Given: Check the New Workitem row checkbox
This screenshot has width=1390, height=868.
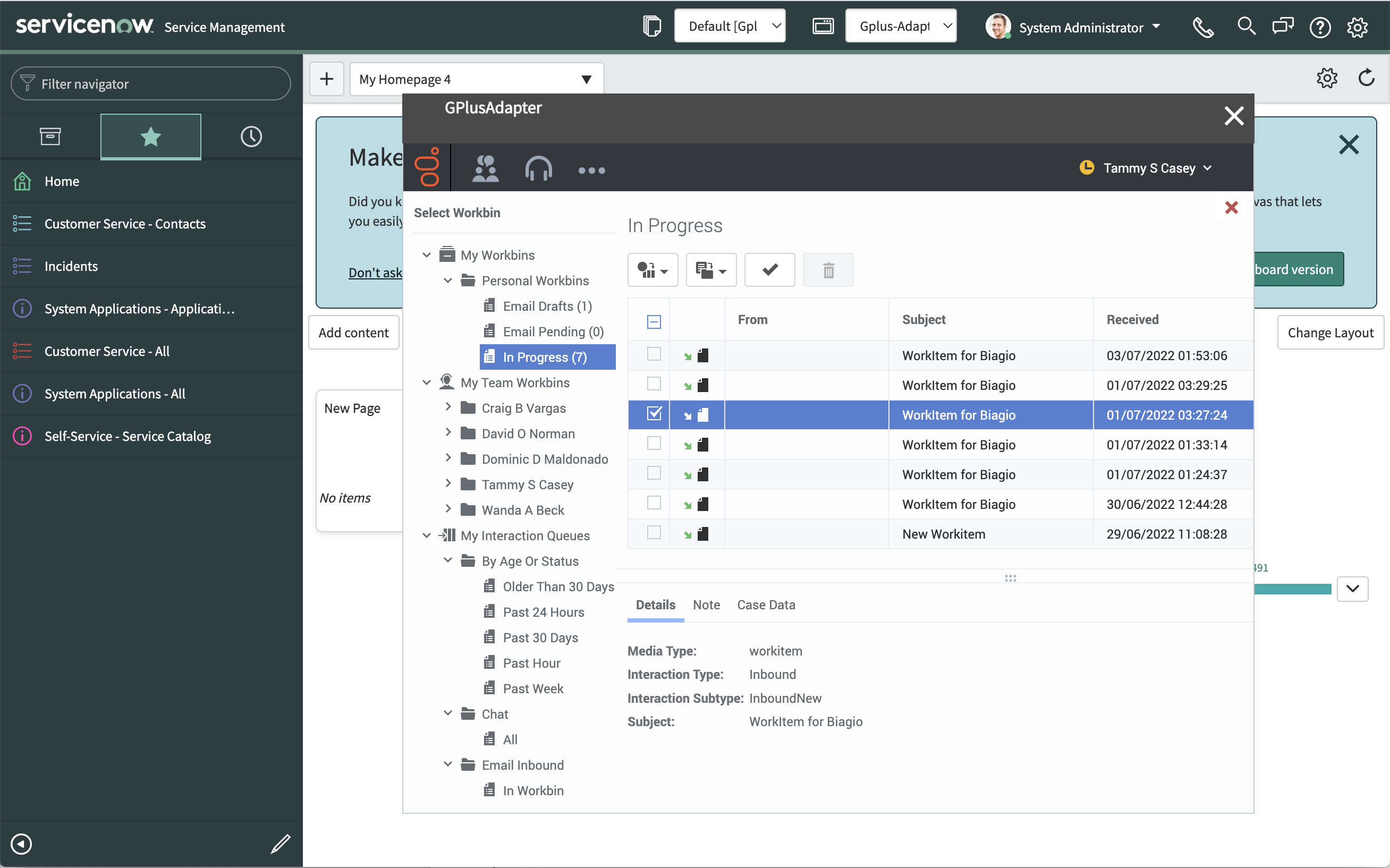Looking at the screenshot, I should click(x=654, y=533).
